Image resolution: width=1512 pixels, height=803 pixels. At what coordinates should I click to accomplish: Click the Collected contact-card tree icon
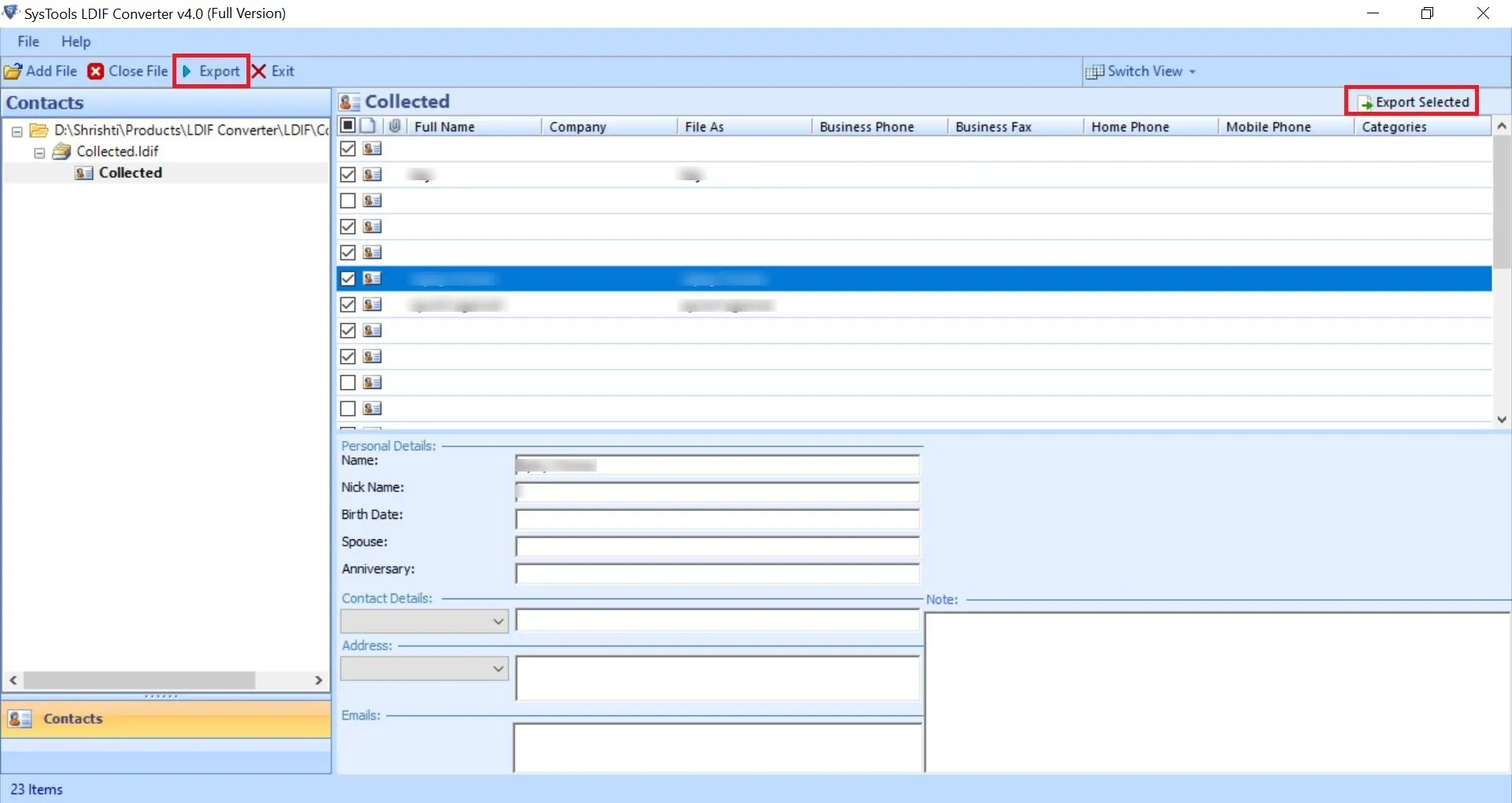(x=84, y=172)
